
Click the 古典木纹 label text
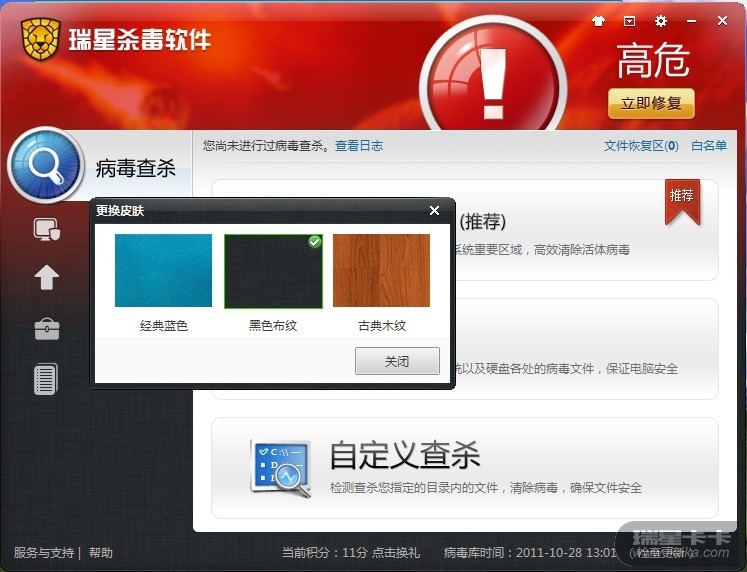(382, 326)
